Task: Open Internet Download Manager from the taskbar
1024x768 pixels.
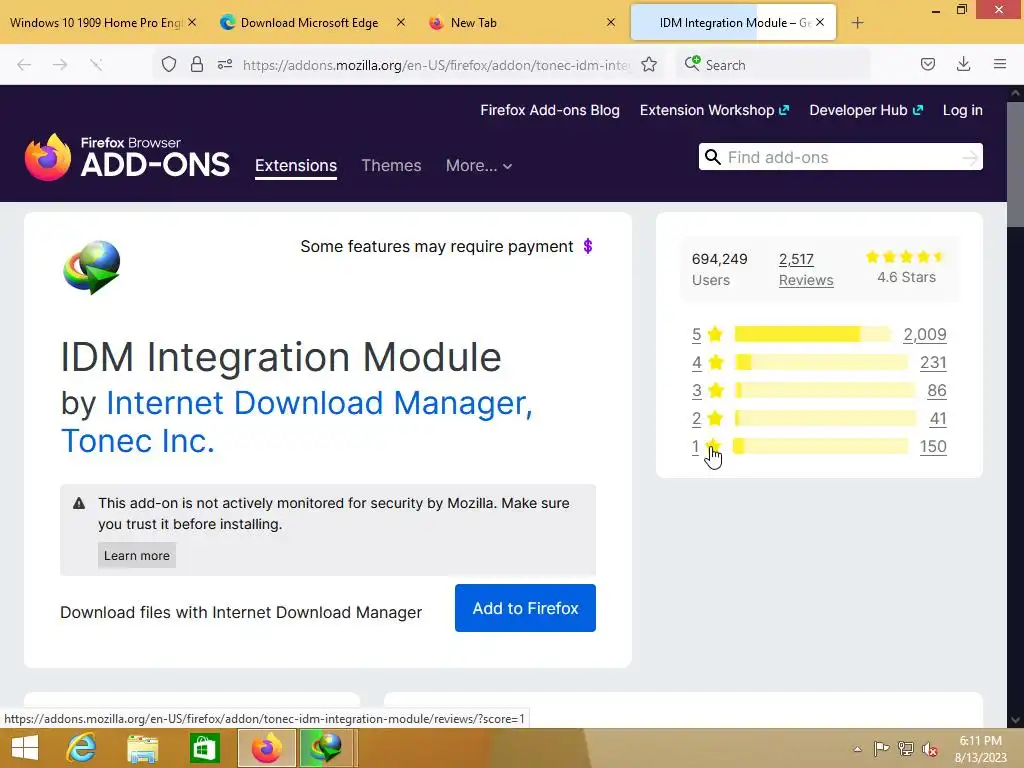Action: [327, 748]
